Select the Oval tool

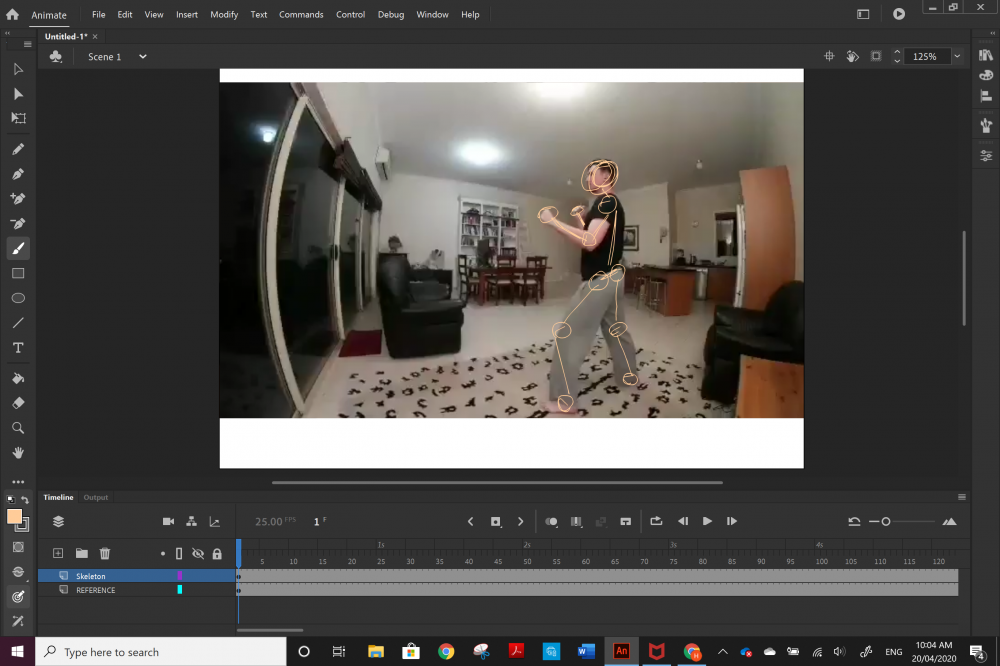[18, 298]
